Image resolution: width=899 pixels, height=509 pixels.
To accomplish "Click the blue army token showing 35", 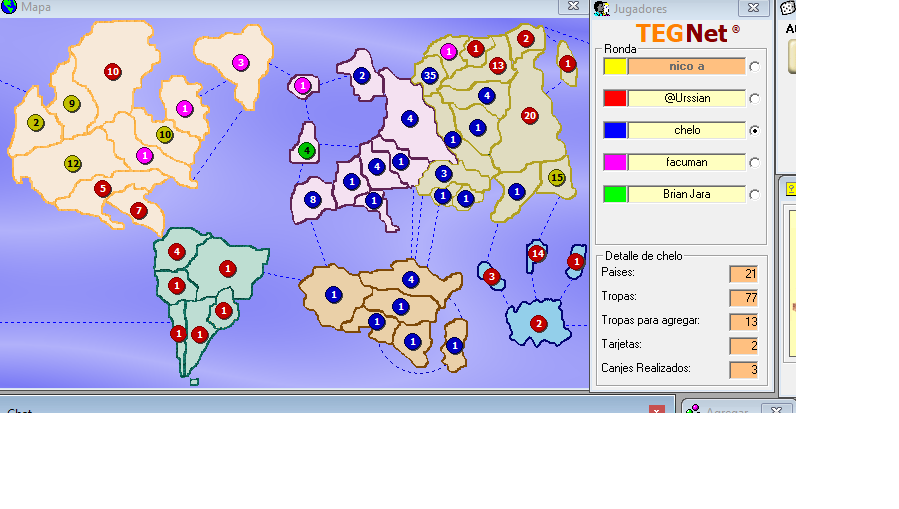I will click(x=430, y=76).
